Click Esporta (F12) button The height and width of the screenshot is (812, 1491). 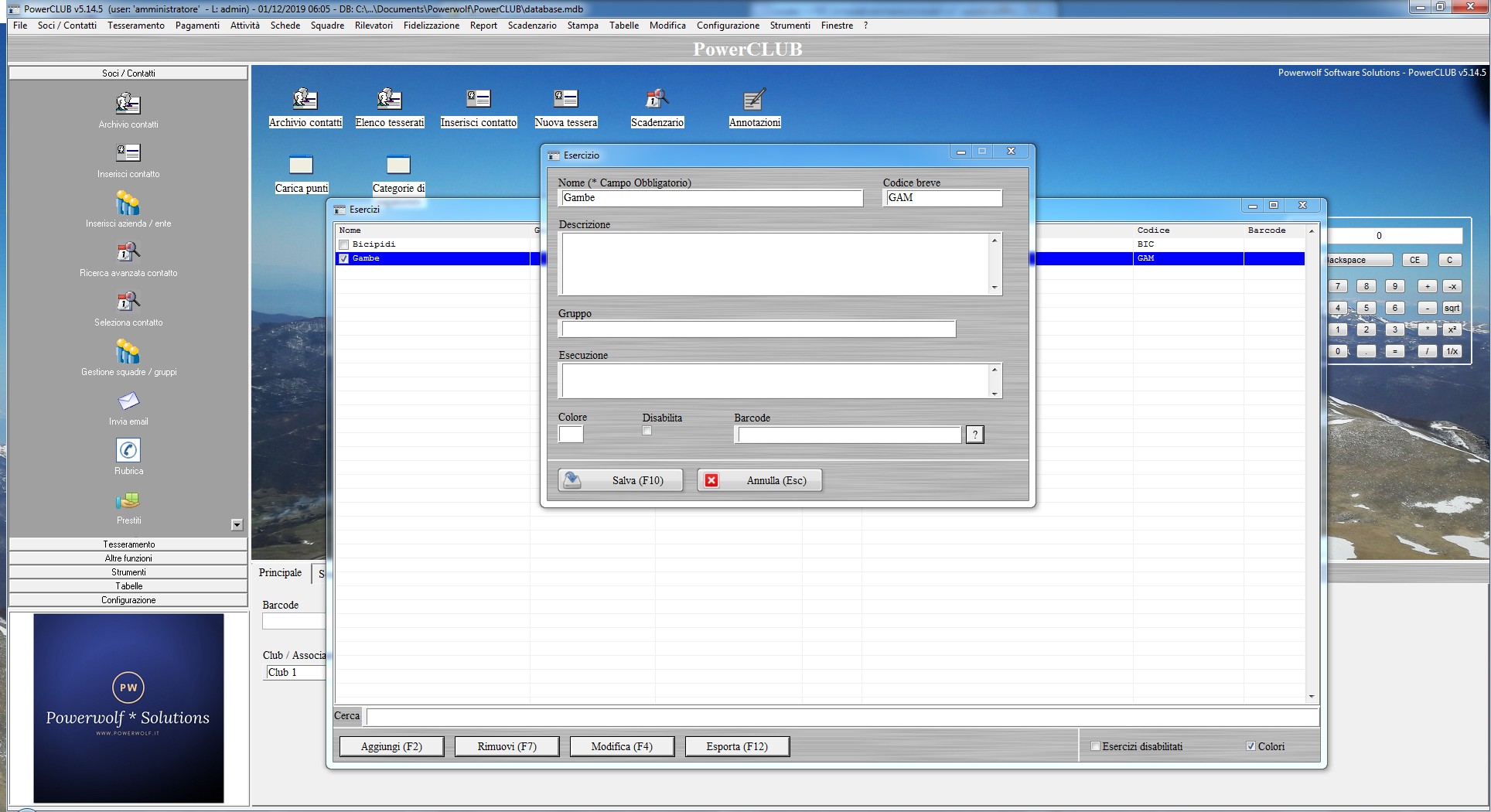click(737, 746)
